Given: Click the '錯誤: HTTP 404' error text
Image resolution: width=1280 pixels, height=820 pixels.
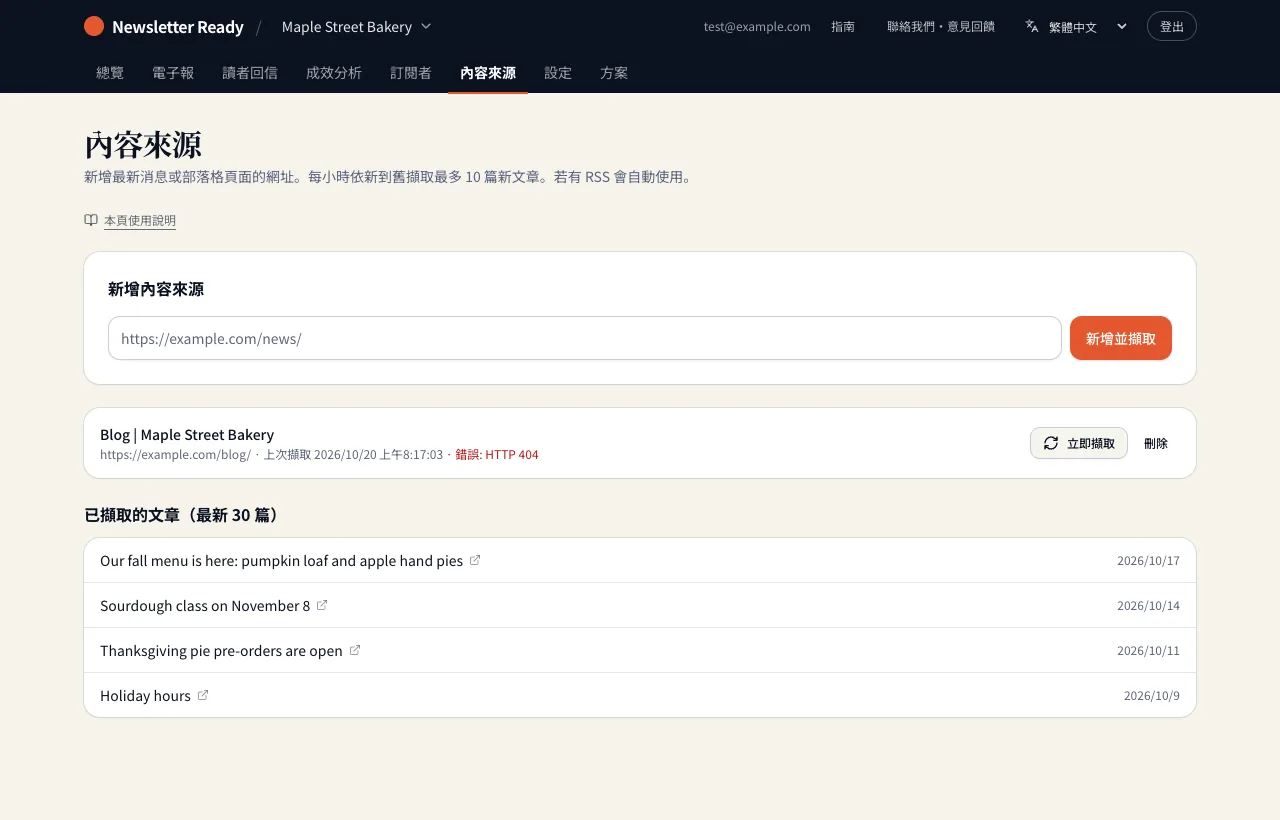Looking at the screenshot, I should point(497,454).
